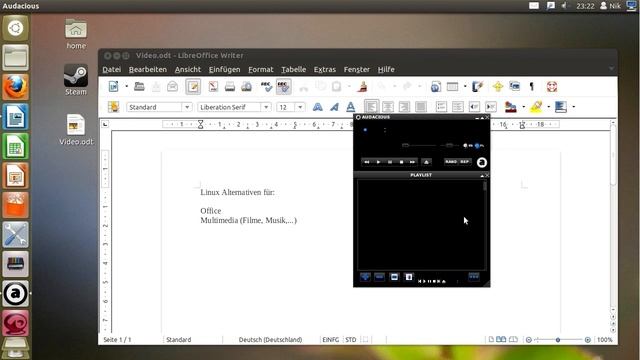
Task: Click Previous track in Audacious player
Action: click(x=367, y=162)
